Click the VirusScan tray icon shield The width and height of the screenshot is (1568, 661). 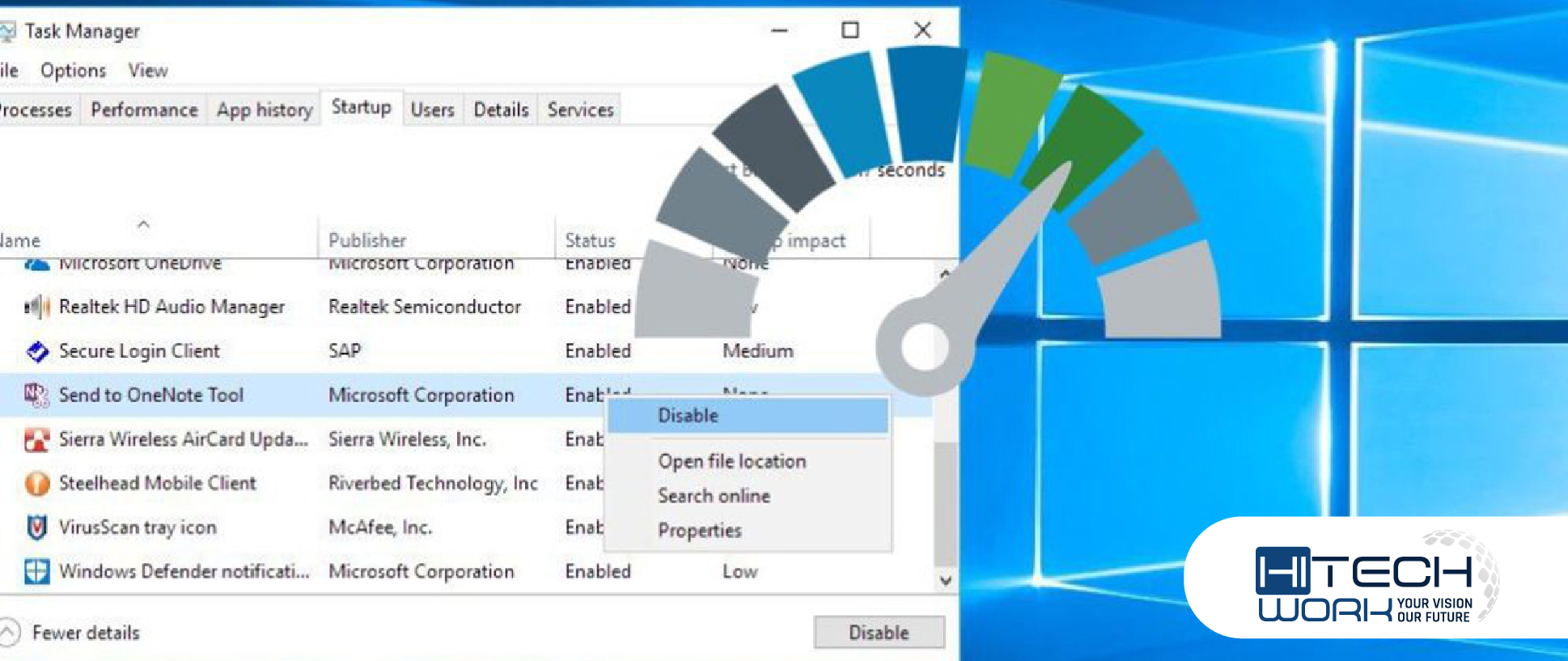[36, 528]
